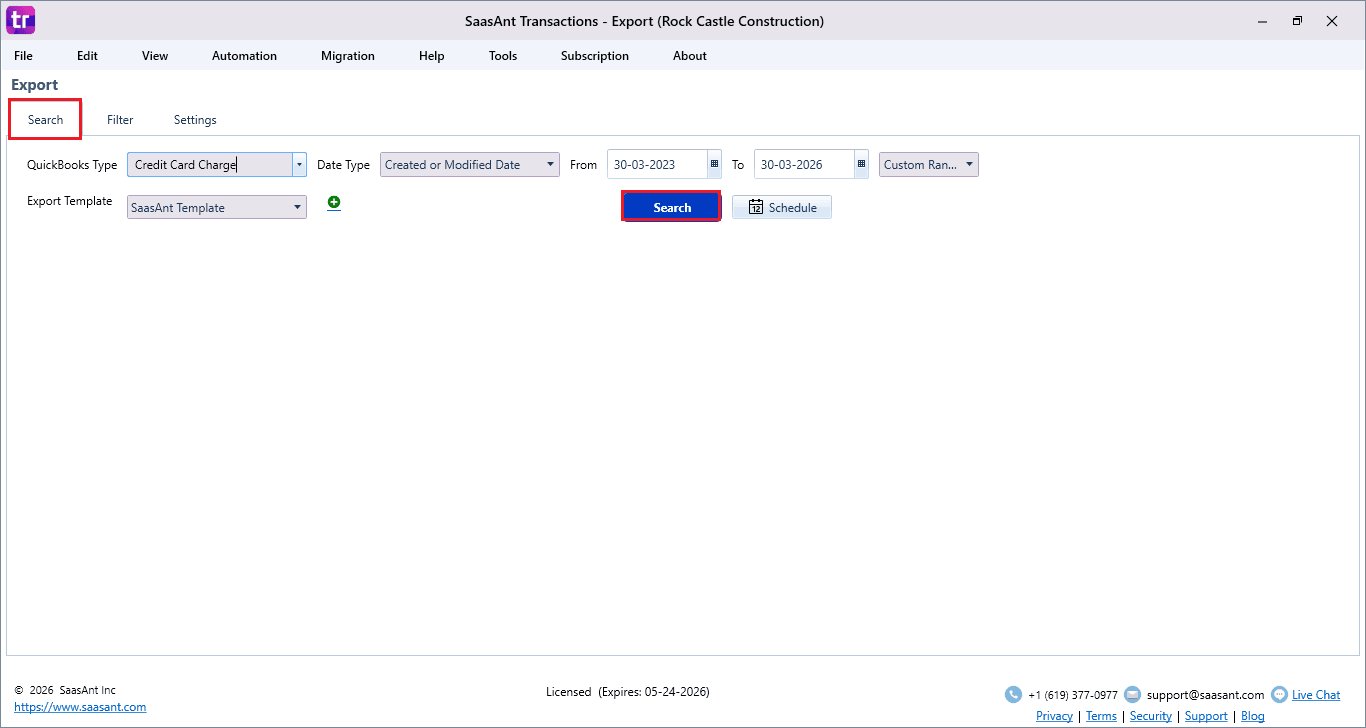Open the saasant.com website link
The height and width of the screenshot is (728, 1366).
coord(80,707)
